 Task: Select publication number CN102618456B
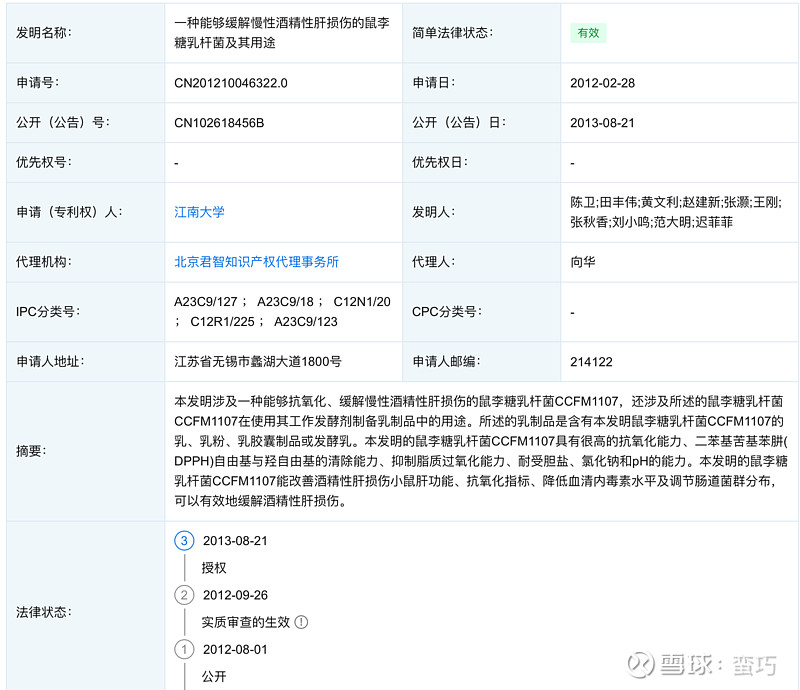pyautogui.click(x=219, y=123)
